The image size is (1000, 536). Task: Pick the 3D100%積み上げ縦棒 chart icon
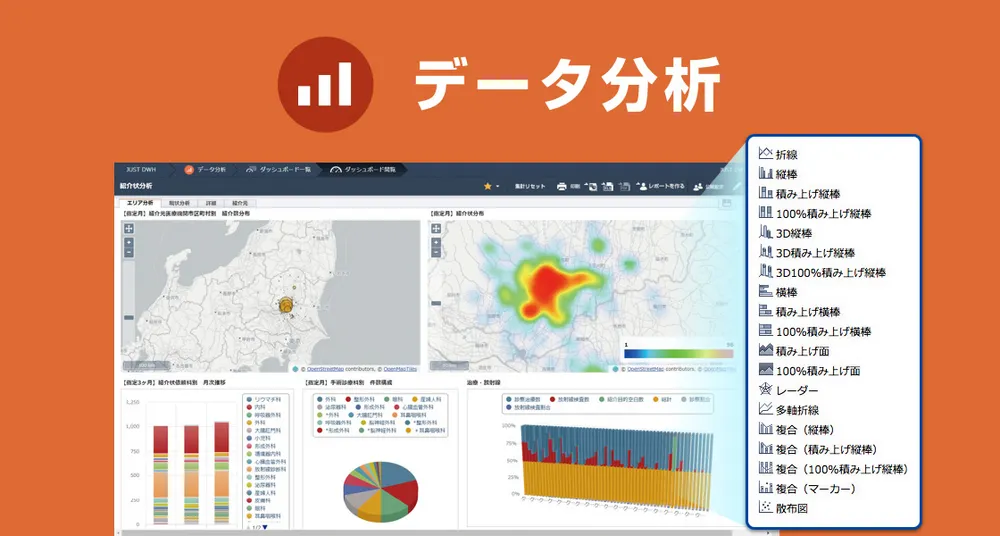766,272
